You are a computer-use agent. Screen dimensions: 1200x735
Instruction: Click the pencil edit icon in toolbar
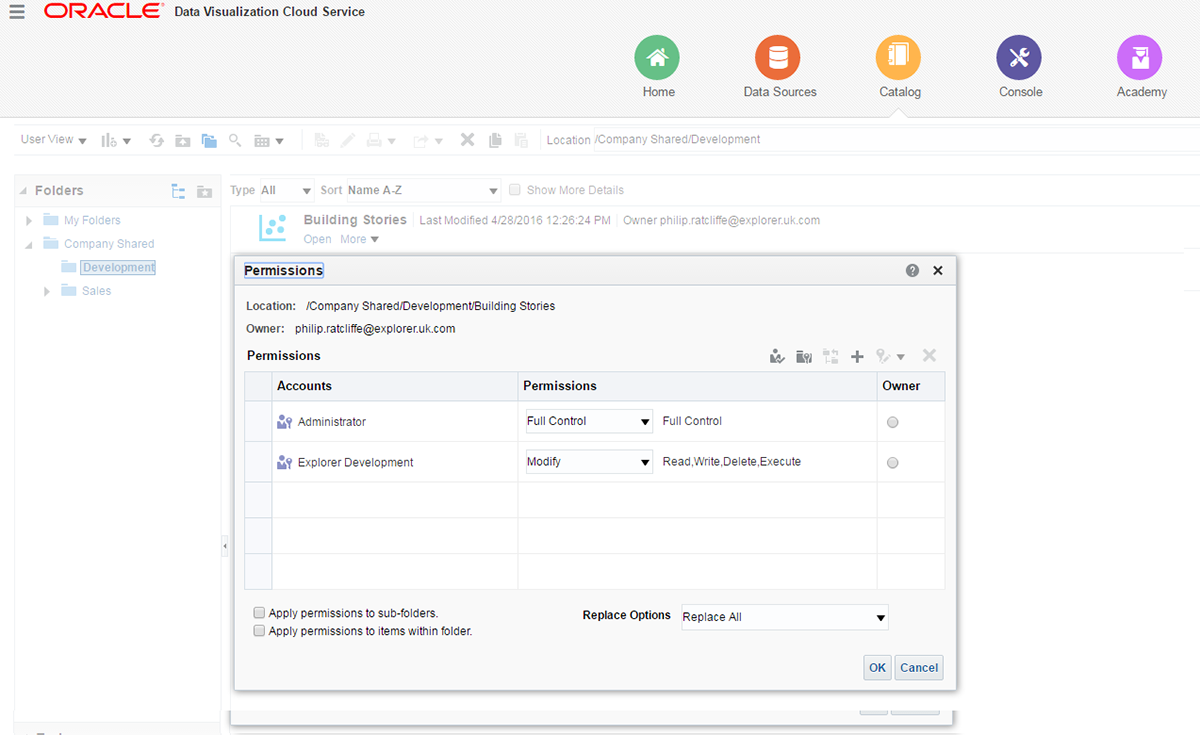(348, 141)
